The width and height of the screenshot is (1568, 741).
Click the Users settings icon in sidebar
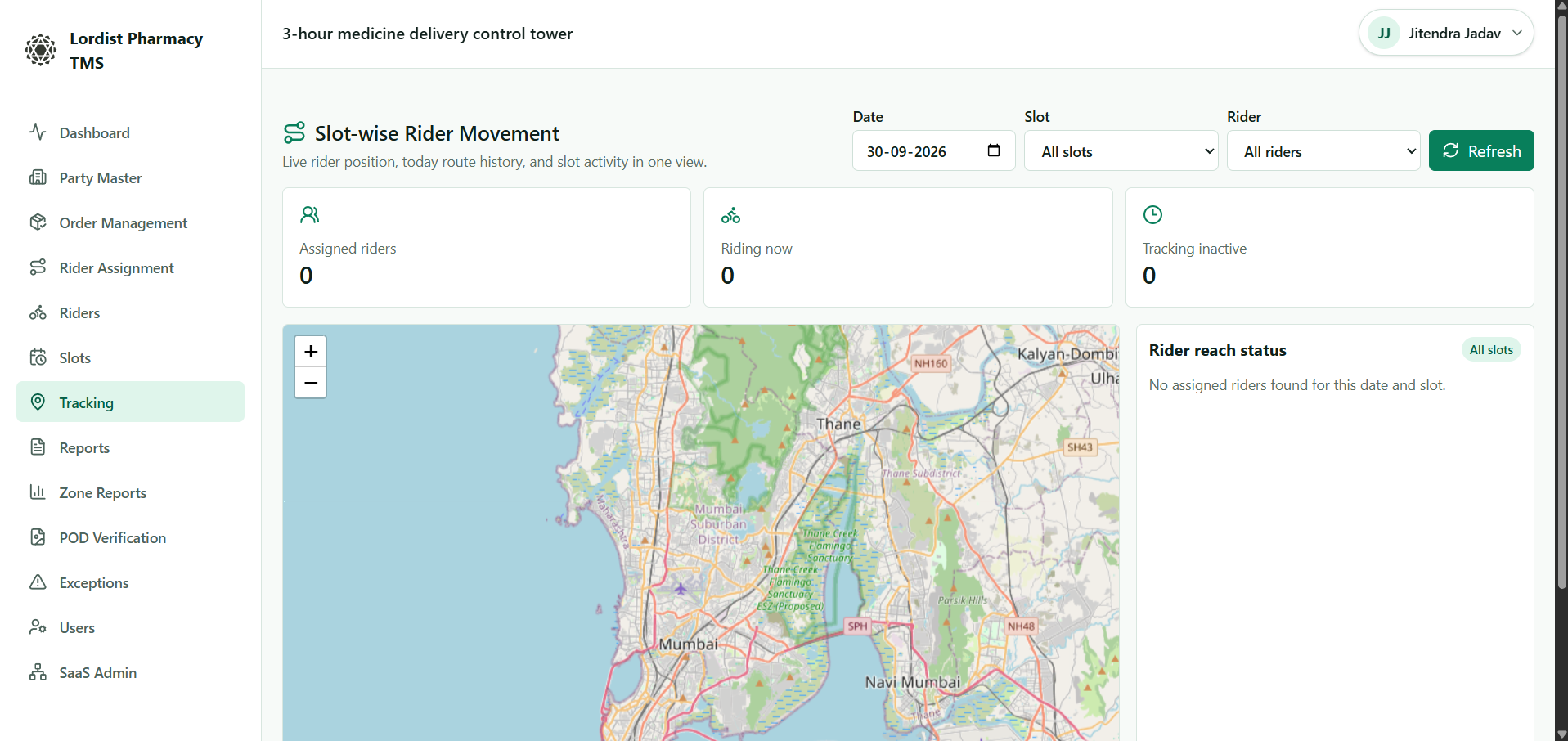pyautogui.click(x=38, y=626)
